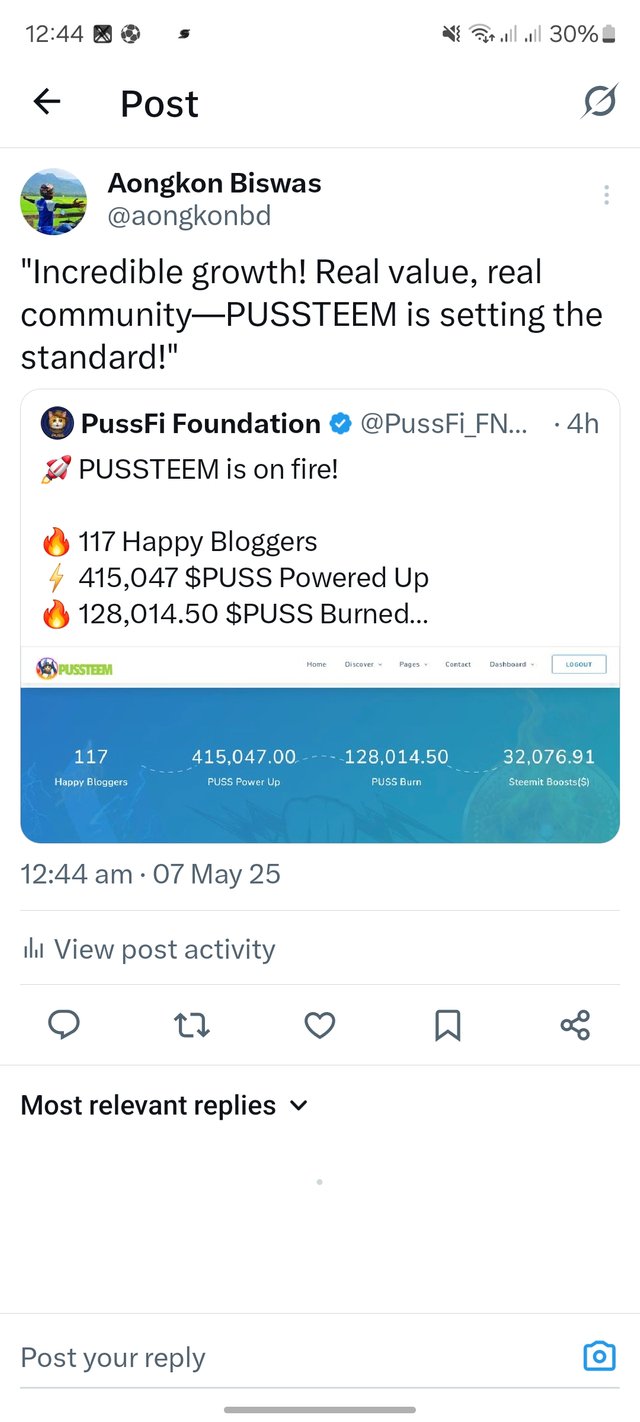Screen dimensions: 640x1422
Task: Expand Most relevant replies dropdown
Action: [x=165, y=1105]
